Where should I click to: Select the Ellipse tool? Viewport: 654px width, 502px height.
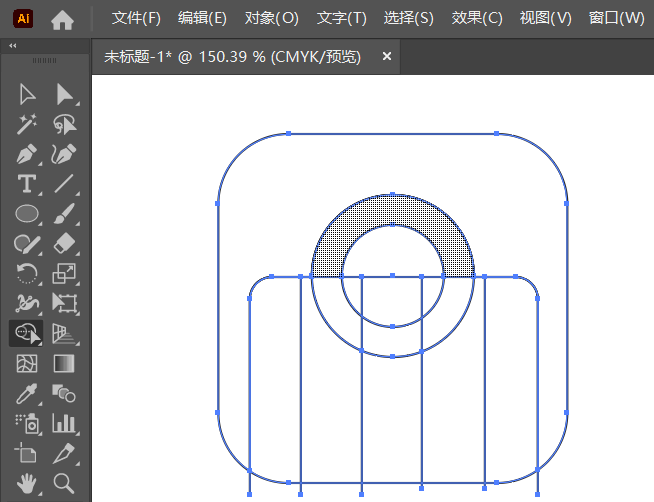(x=27, y=214)
